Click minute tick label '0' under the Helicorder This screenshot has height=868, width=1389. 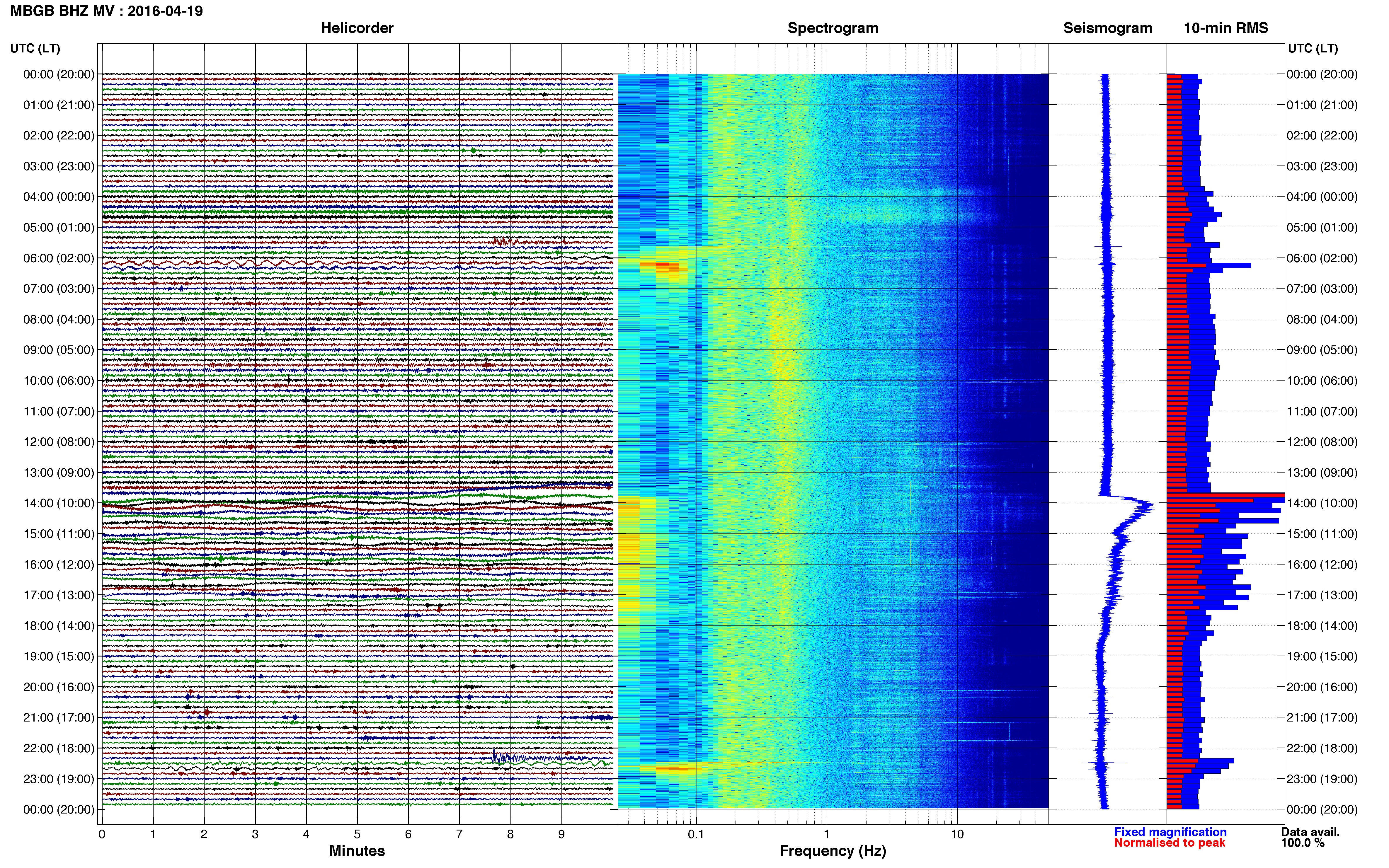coord(102,834)
